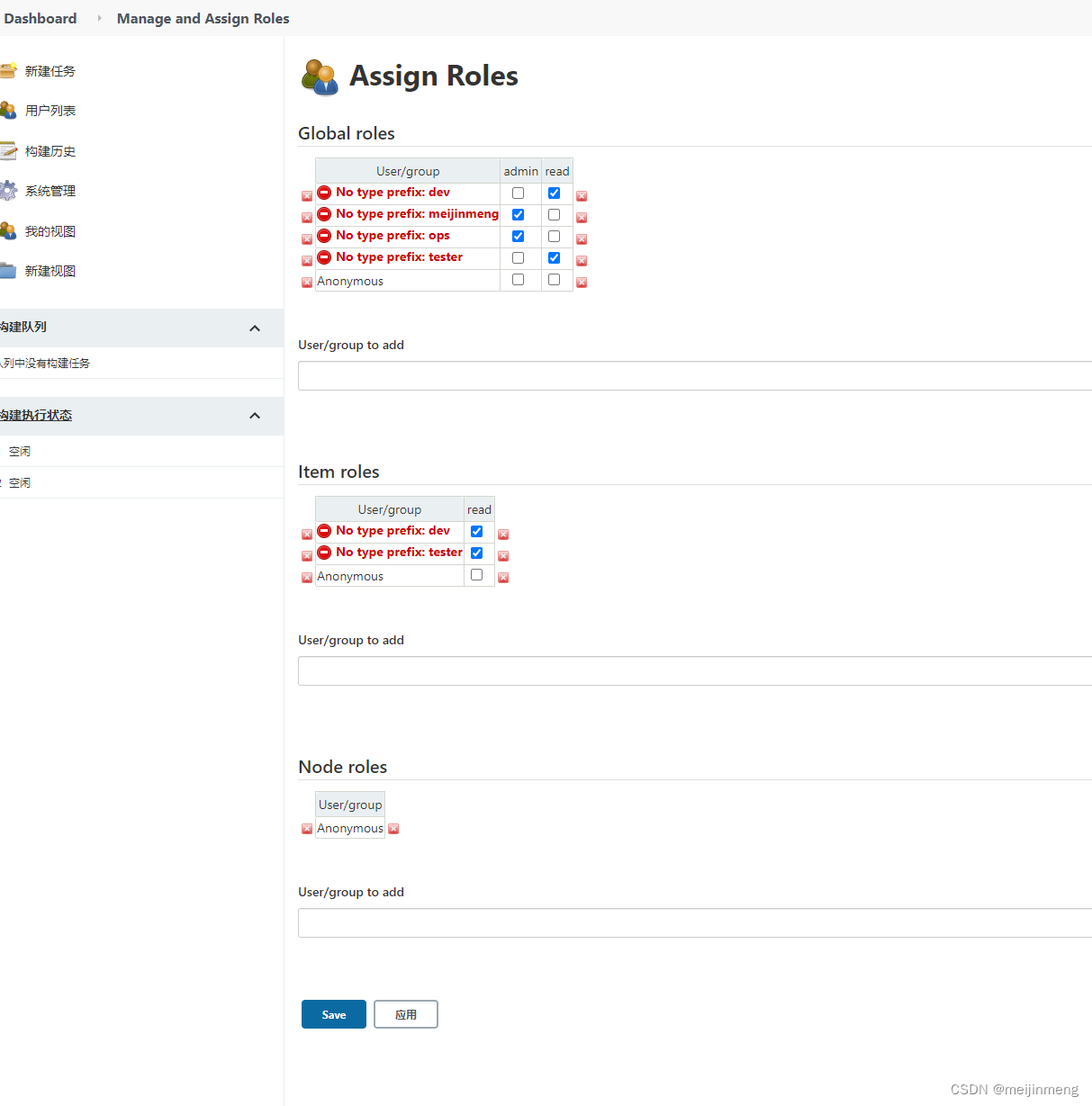Open 系统管理 gear icon
Screen dimensions: 1092x1106
coord(8,191)
